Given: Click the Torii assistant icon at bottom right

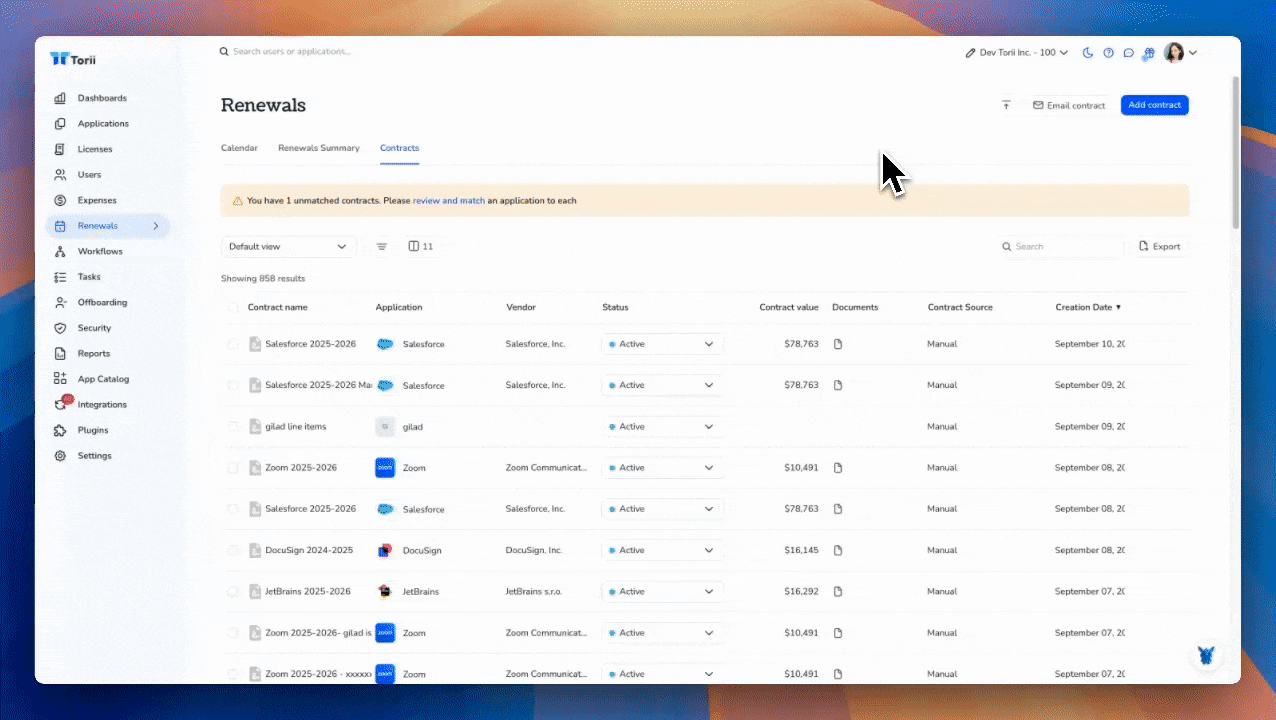Looking at the screenshot, I should coord(1208,656).
